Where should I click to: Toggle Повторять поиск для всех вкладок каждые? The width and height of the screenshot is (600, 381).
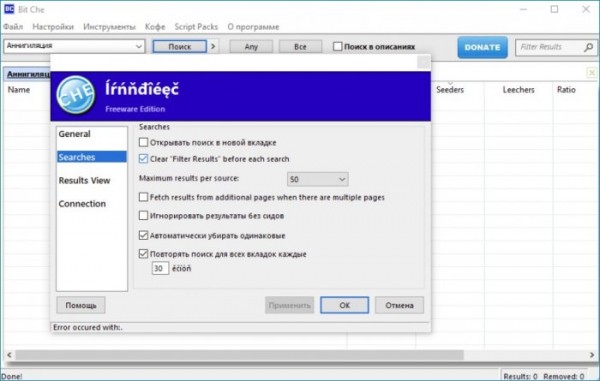coord(143,254)
